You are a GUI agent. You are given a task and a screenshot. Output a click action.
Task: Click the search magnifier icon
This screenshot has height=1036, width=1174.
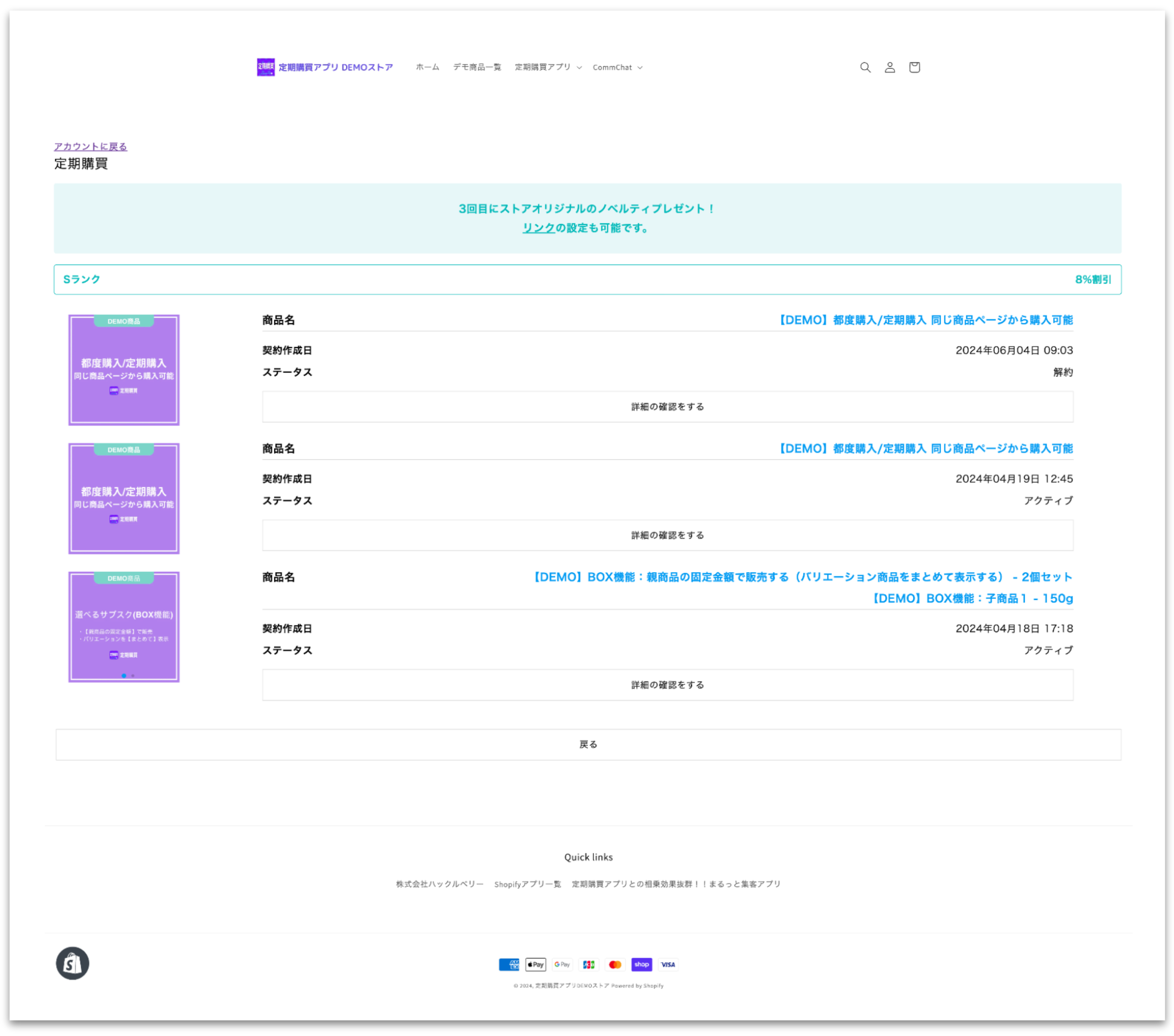865,67
